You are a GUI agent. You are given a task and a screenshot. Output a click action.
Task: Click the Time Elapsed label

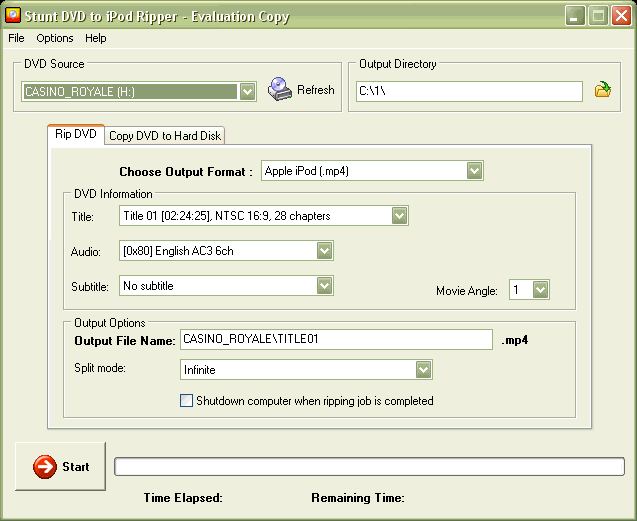(x=183, y=498)
